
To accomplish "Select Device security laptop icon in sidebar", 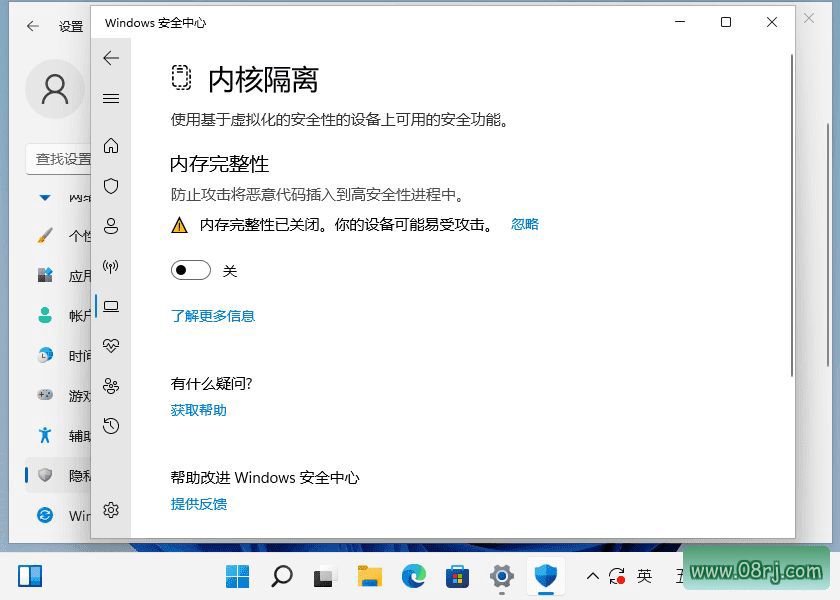I will pyautogui.click(x=111, y=306).
